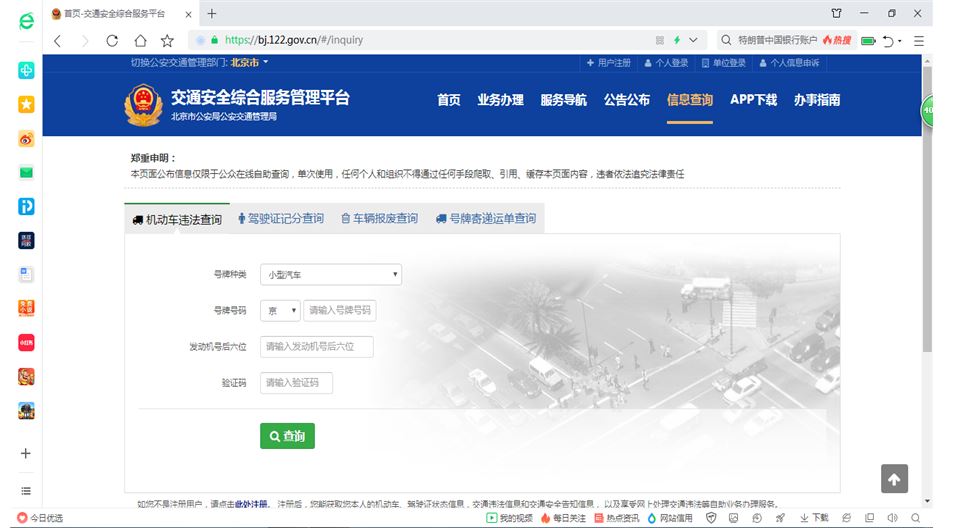Click the green 查询 button
957x528 pixels.
pos(287,436)
